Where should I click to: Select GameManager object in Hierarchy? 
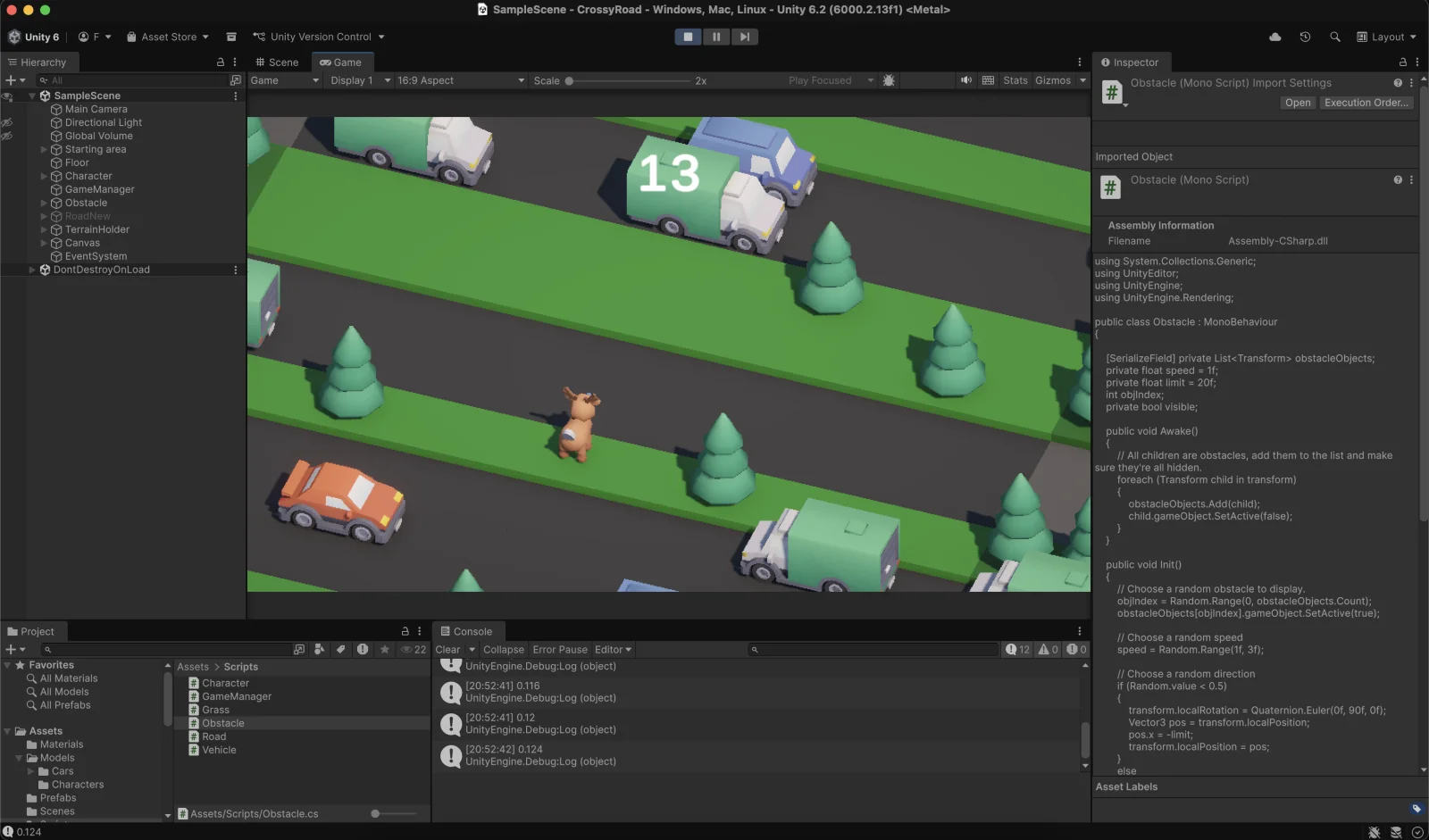[x=99, y=189]
